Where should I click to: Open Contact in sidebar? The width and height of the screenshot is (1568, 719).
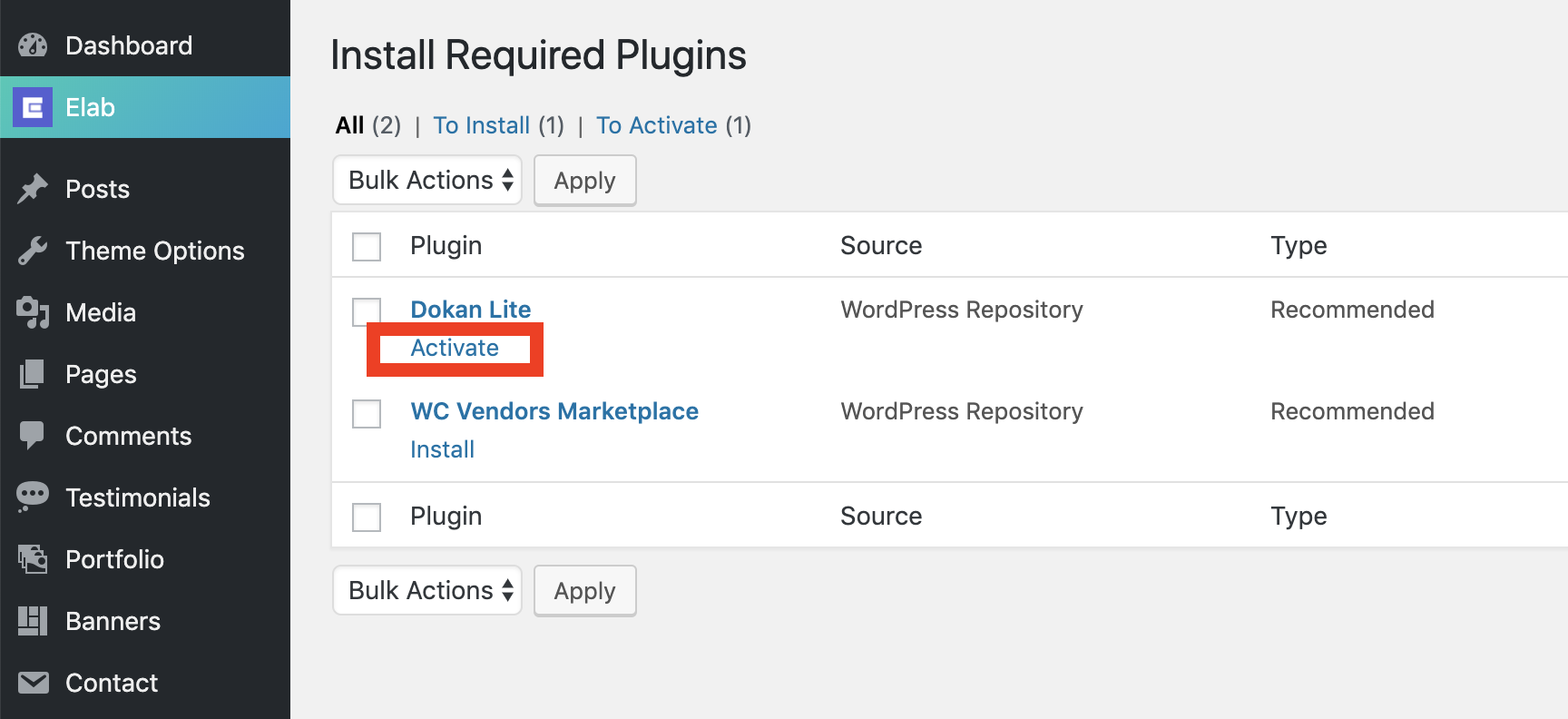click(x=145, y=683)
